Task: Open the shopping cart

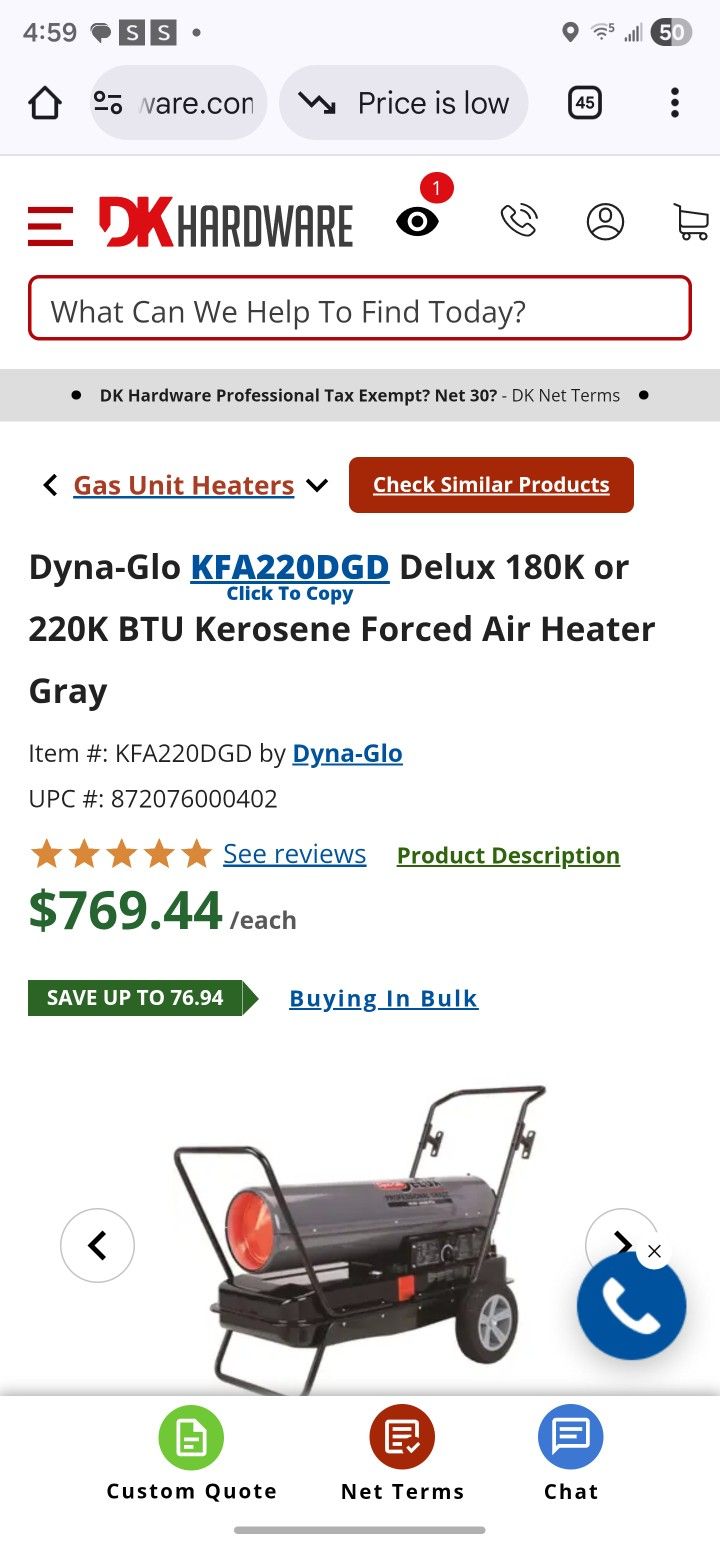Action: [691, 221]
